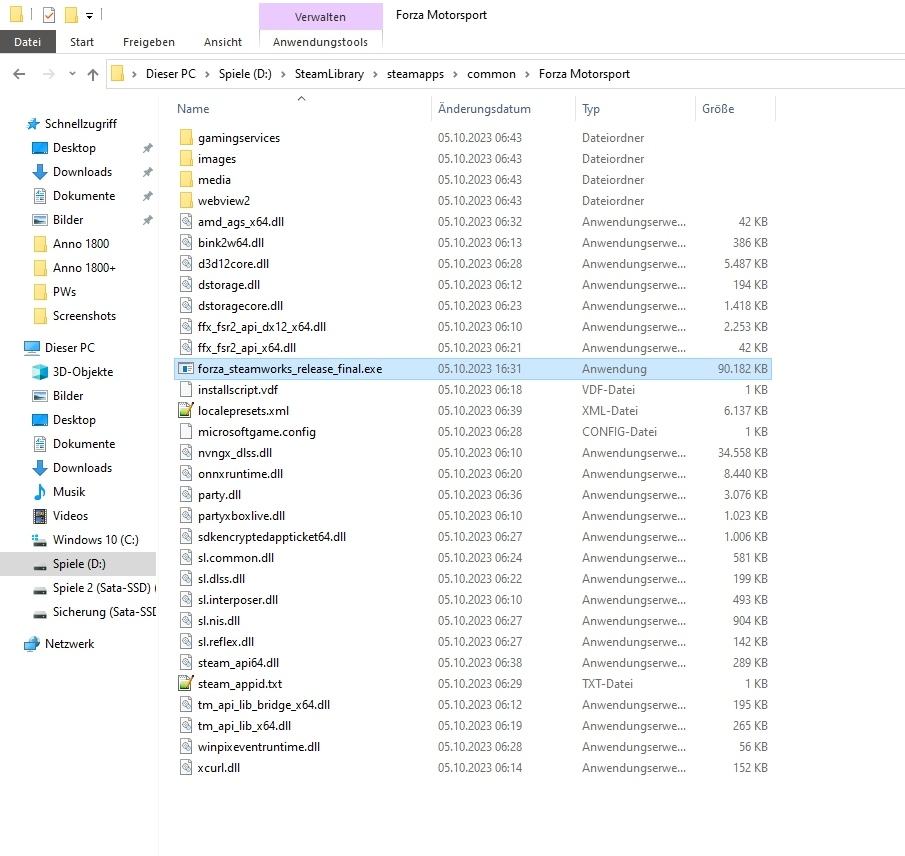Expand the chevron after Dieser PC breadcrumb
Viewport: 905px width, 856px height.
(x=207, y=74)
